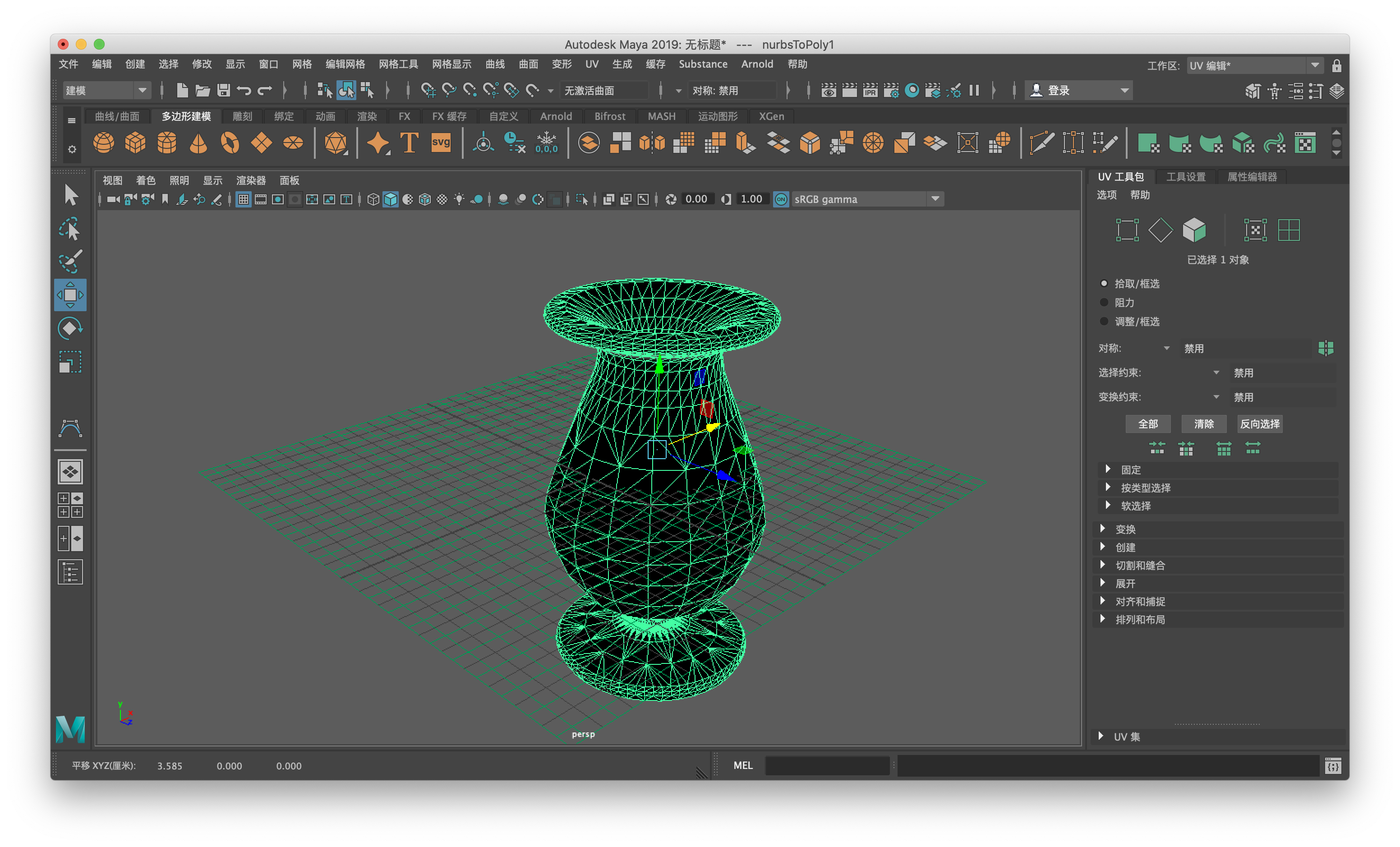Activate the Lasso Select tool
1400x847 pixels.
click(x=70, y=228)
